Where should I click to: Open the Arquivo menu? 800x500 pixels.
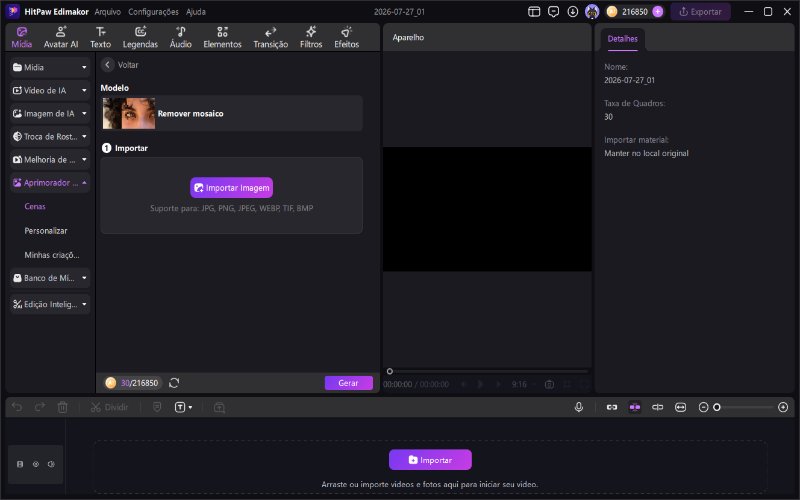coord(108,11)
